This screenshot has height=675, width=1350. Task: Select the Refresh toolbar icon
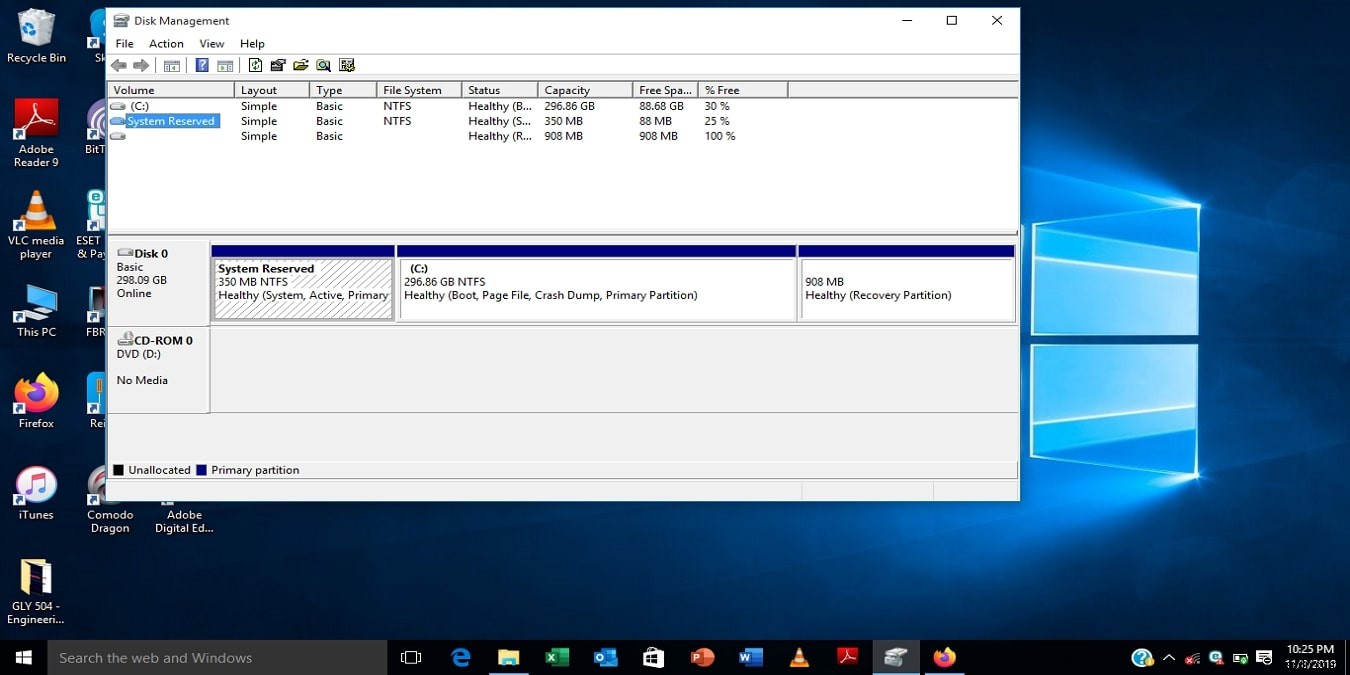tap(255, 65)
